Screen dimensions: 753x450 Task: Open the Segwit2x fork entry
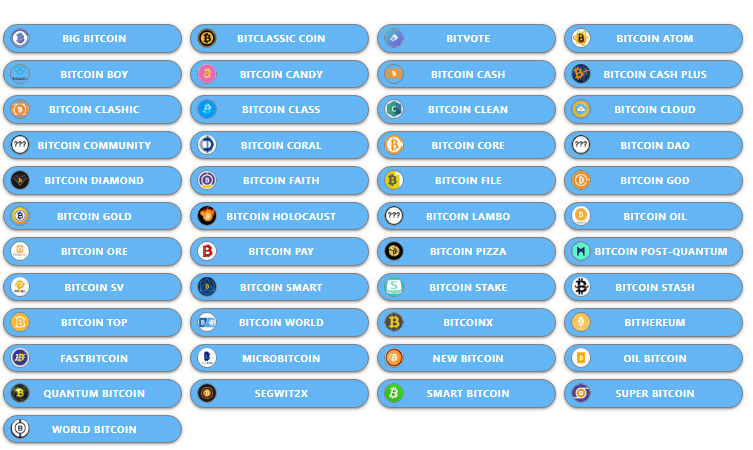coord(279,394)
